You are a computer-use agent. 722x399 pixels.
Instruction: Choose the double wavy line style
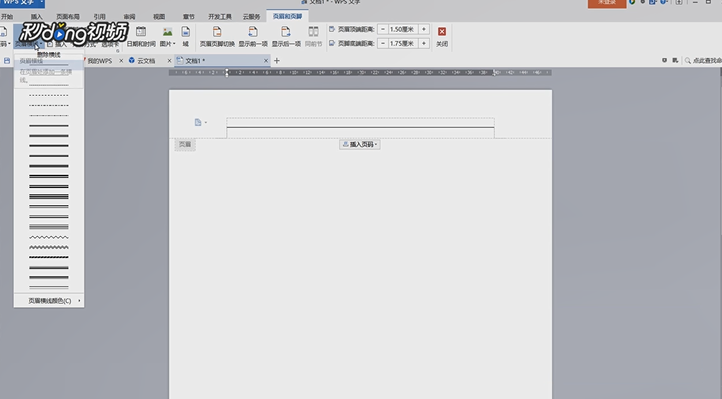click(49, 247)
